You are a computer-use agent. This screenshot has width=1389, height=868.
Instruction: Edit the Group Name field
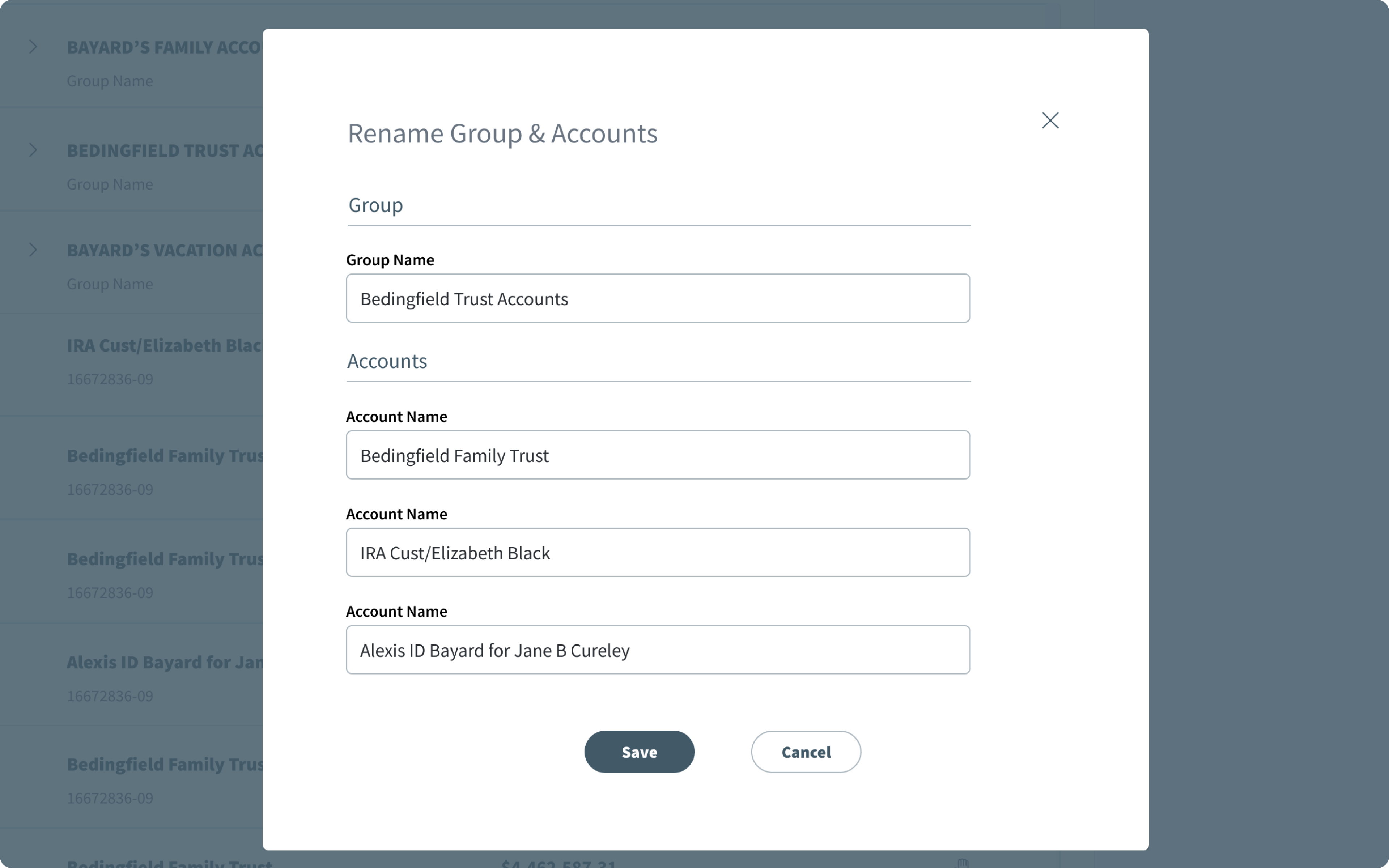click(x=658, y=298)
